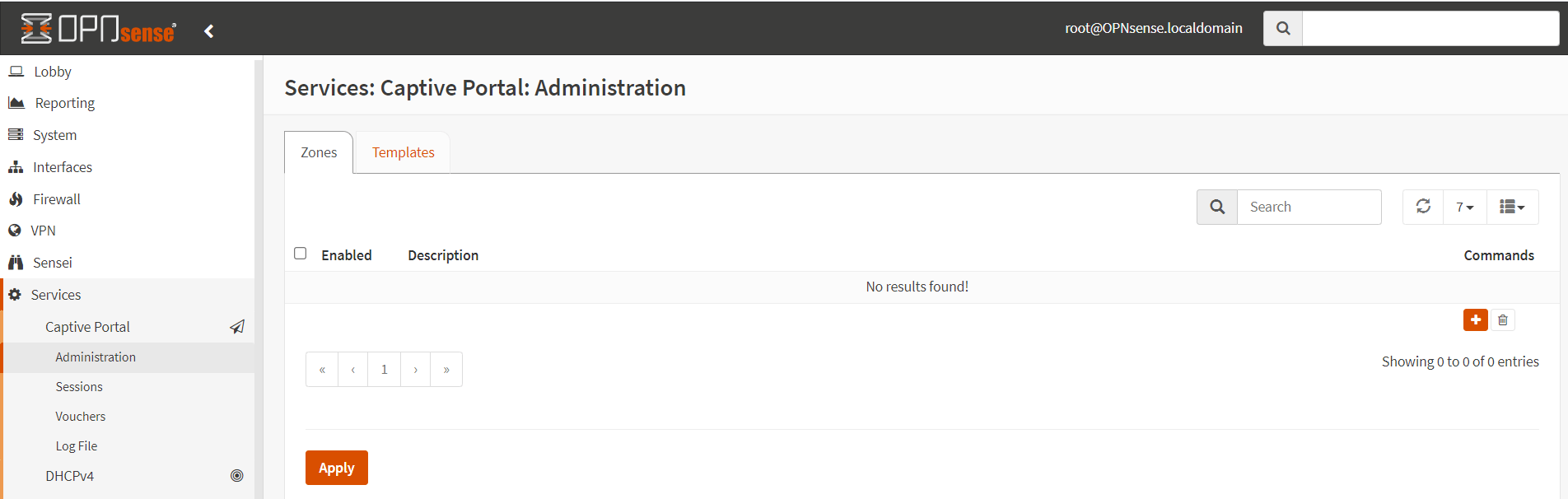This screenshot has height=499, width=1568.
Task: Click the refresh table icon
Action: point(1423,207)
